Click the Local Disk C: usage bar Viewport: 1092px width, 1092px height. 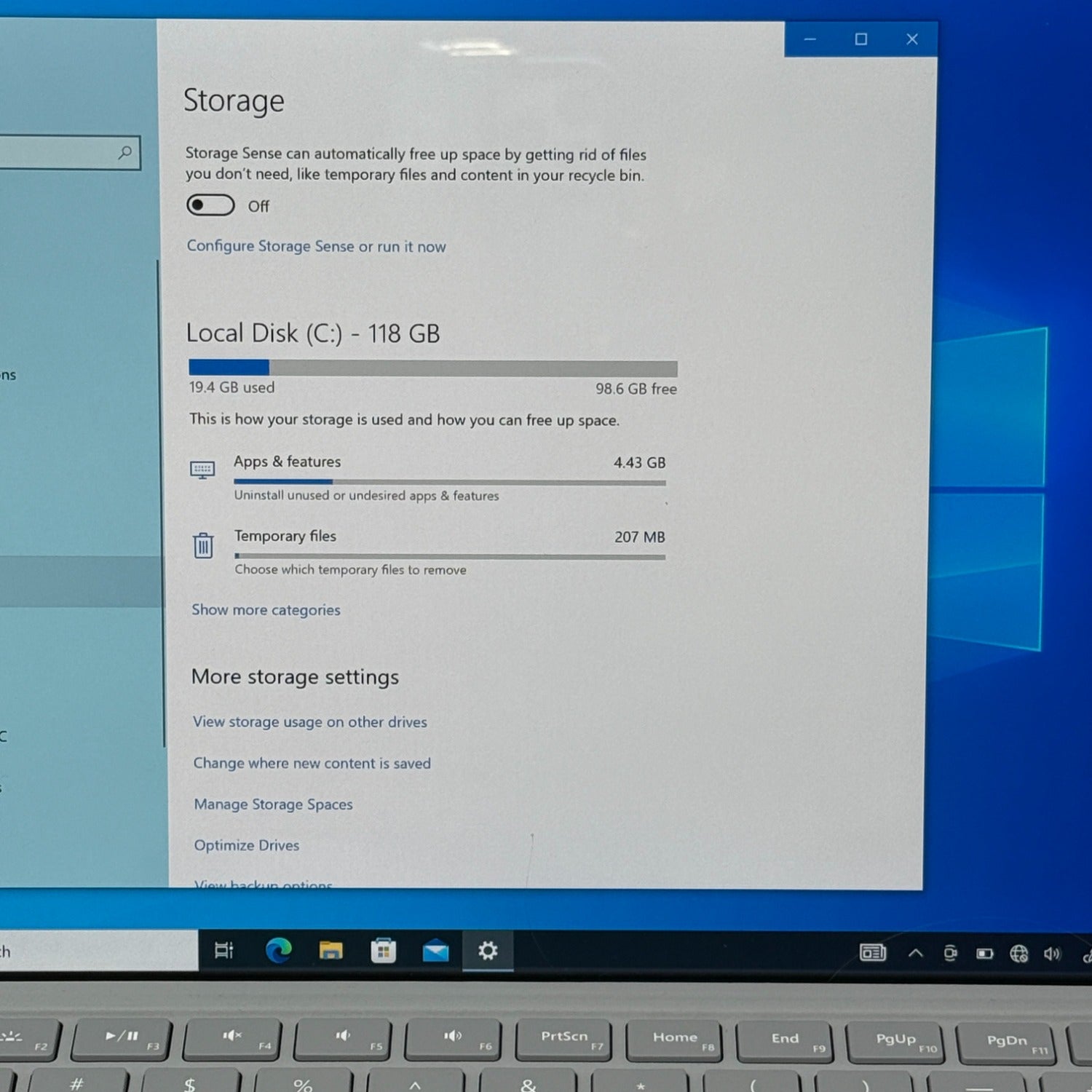pyautogui.click(x=432, y=368)
